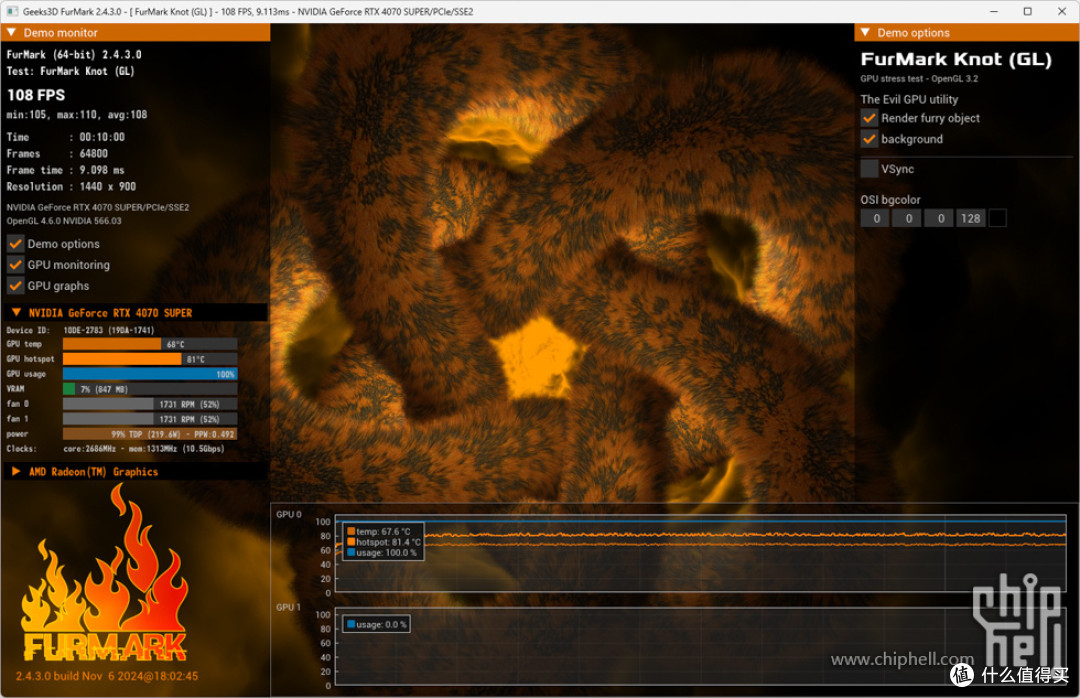The width and height of the screenshot is (1080, 698).
Task: Expand the AMD Radeon(TM) Graphics section
Action: (17, 471)
